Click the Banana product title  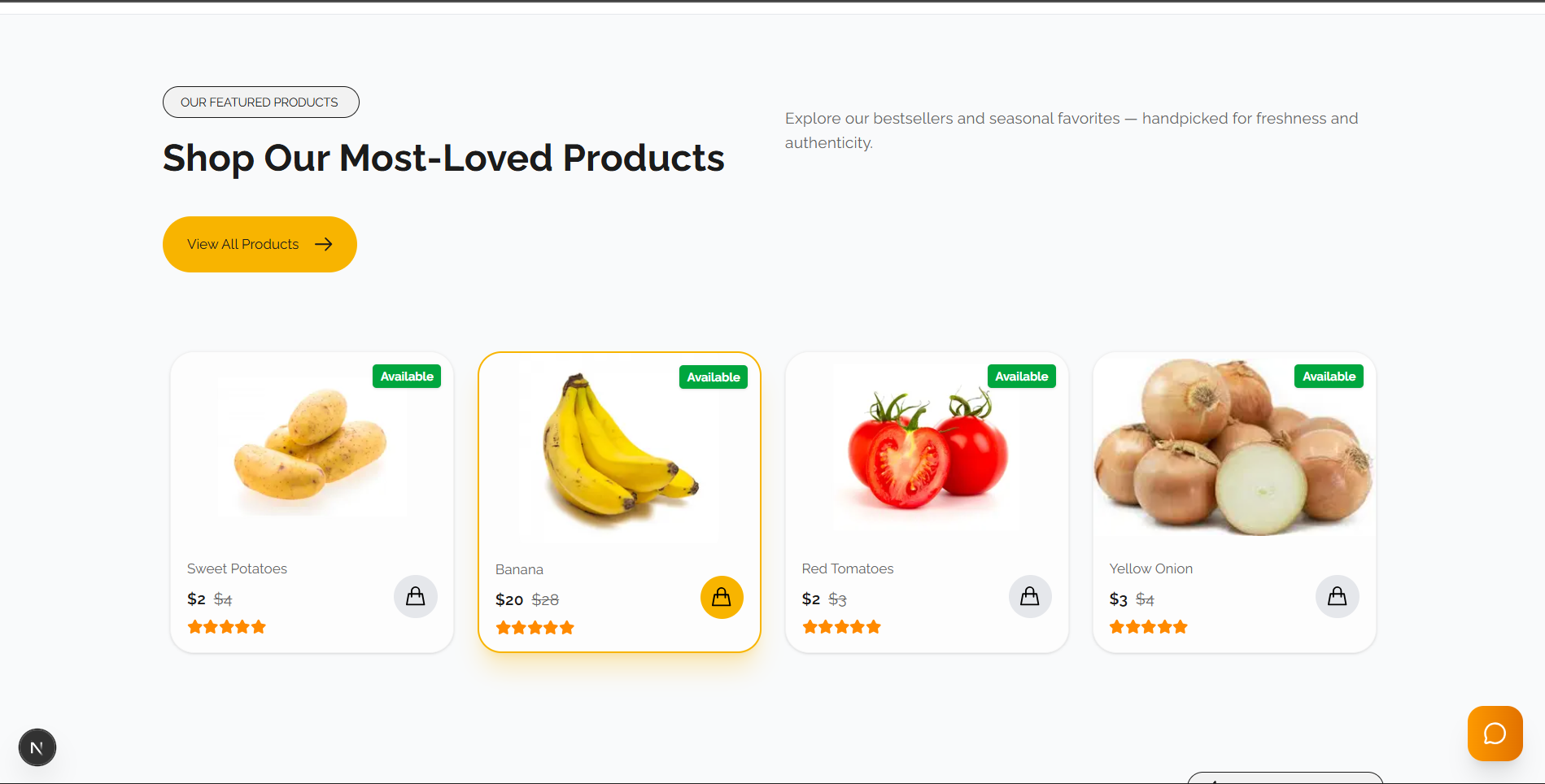click(x=519, y=569)
